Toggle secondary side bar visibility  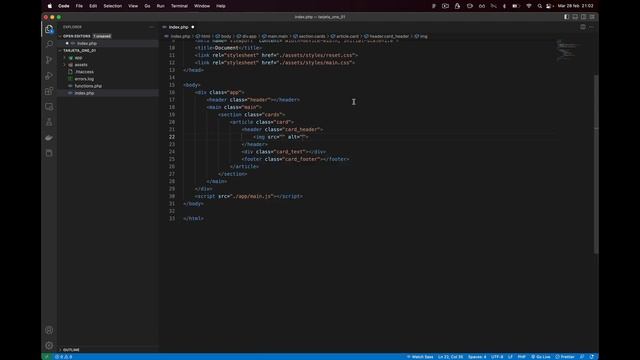pos(584,17)
